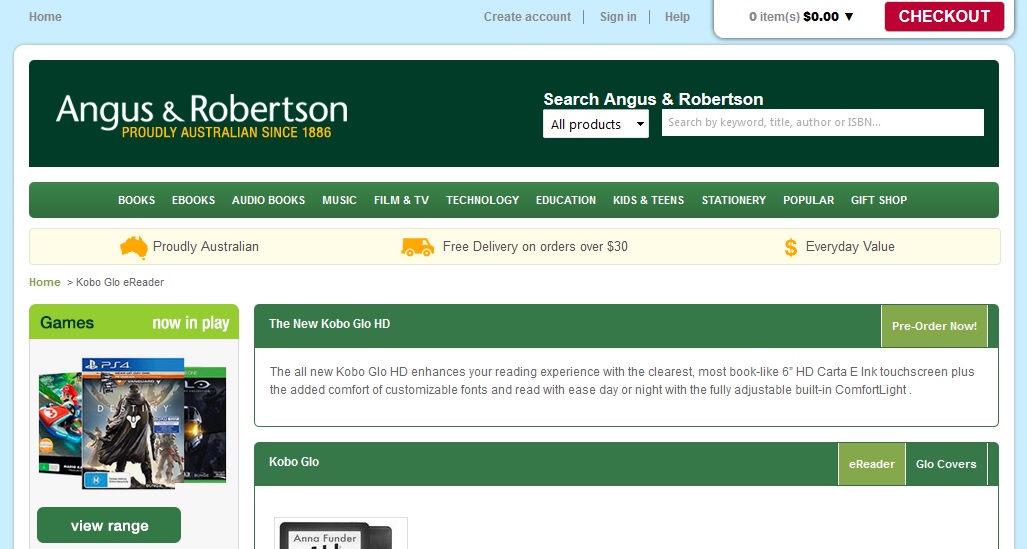Screen dimensions: 1027x549
Task: Click the Destiny PS4 game cover
Action: click(133, 423)
